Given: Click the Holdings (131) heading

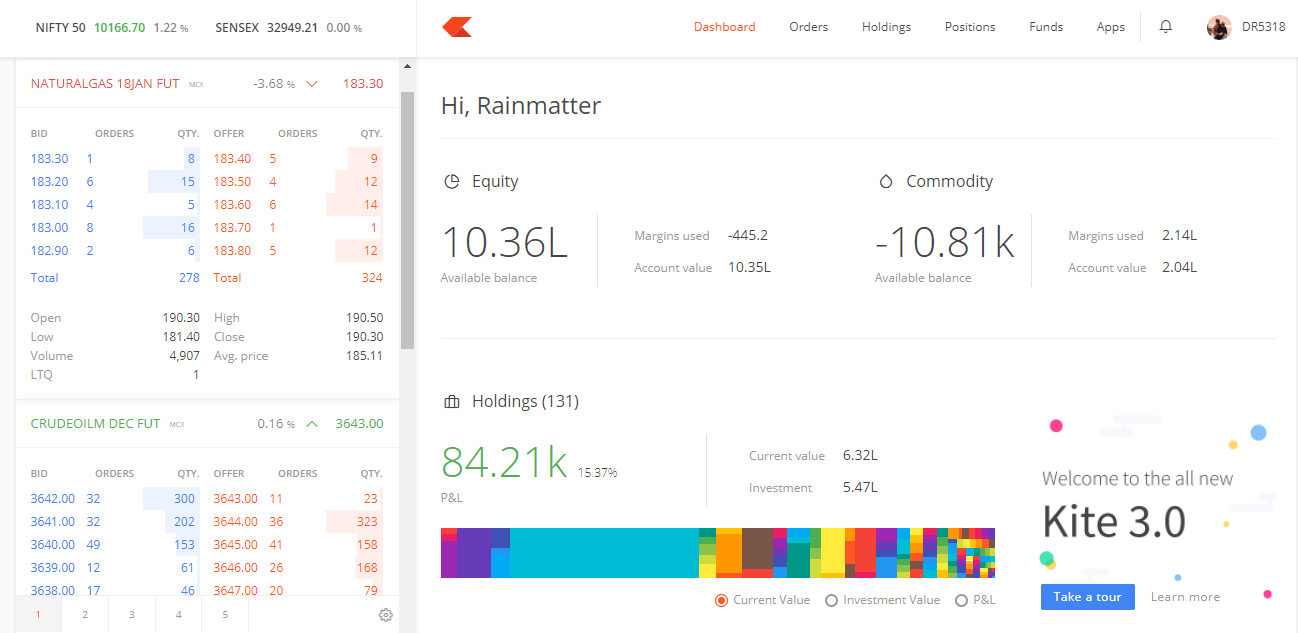Looking at the screenshot, I should pyautogui.click(x=525, y=402).
